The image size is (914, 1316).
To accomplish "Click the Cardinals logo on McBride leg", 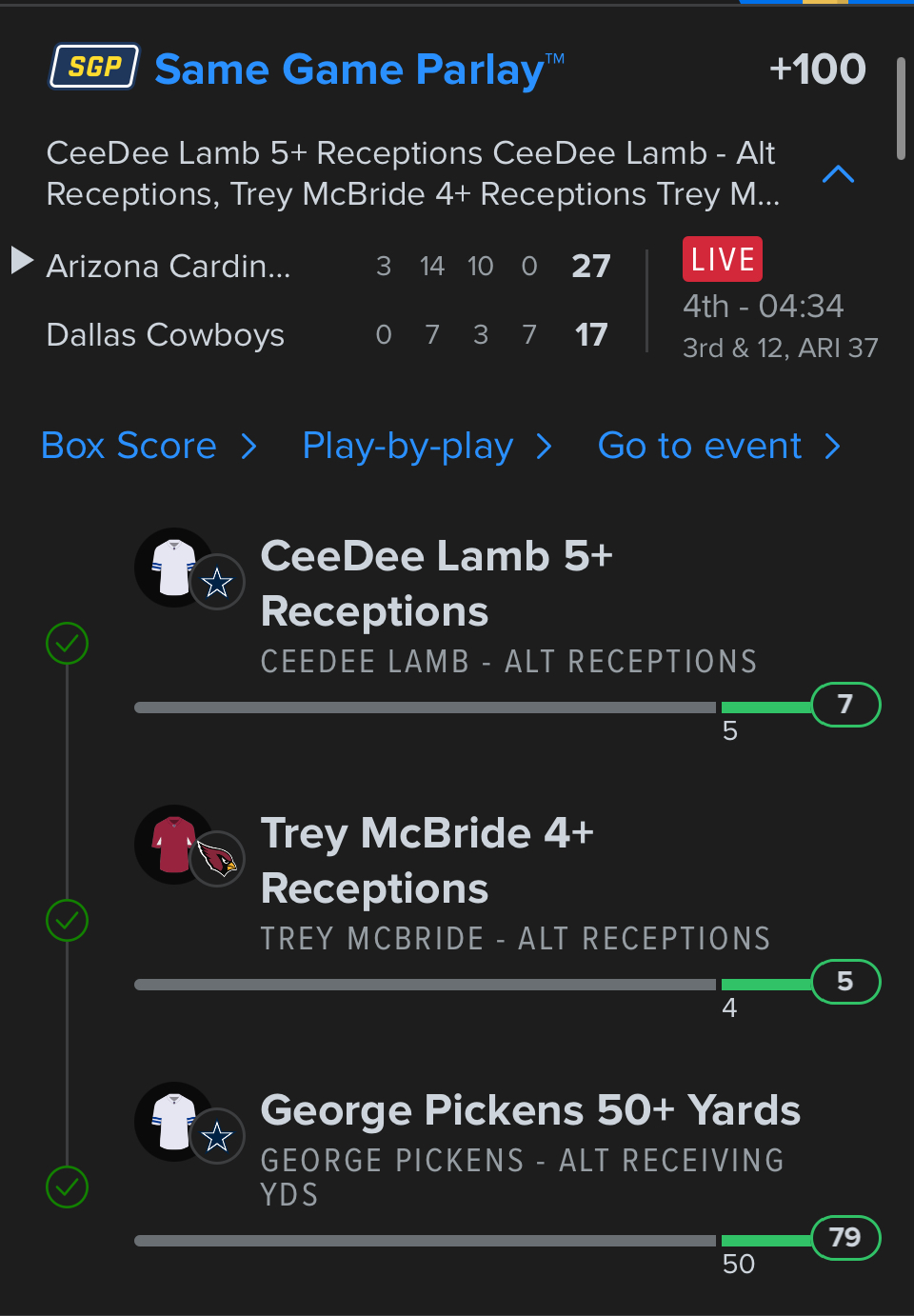I will pyautogui.click(x=218, y=860).
